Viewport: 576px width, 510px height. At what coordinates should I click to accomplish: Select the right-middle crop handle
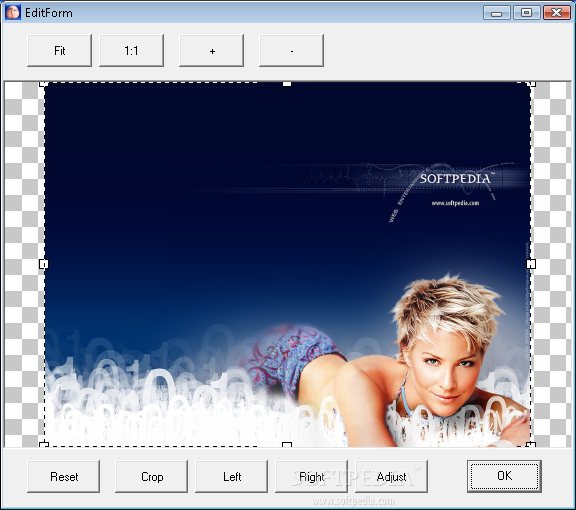531,264
